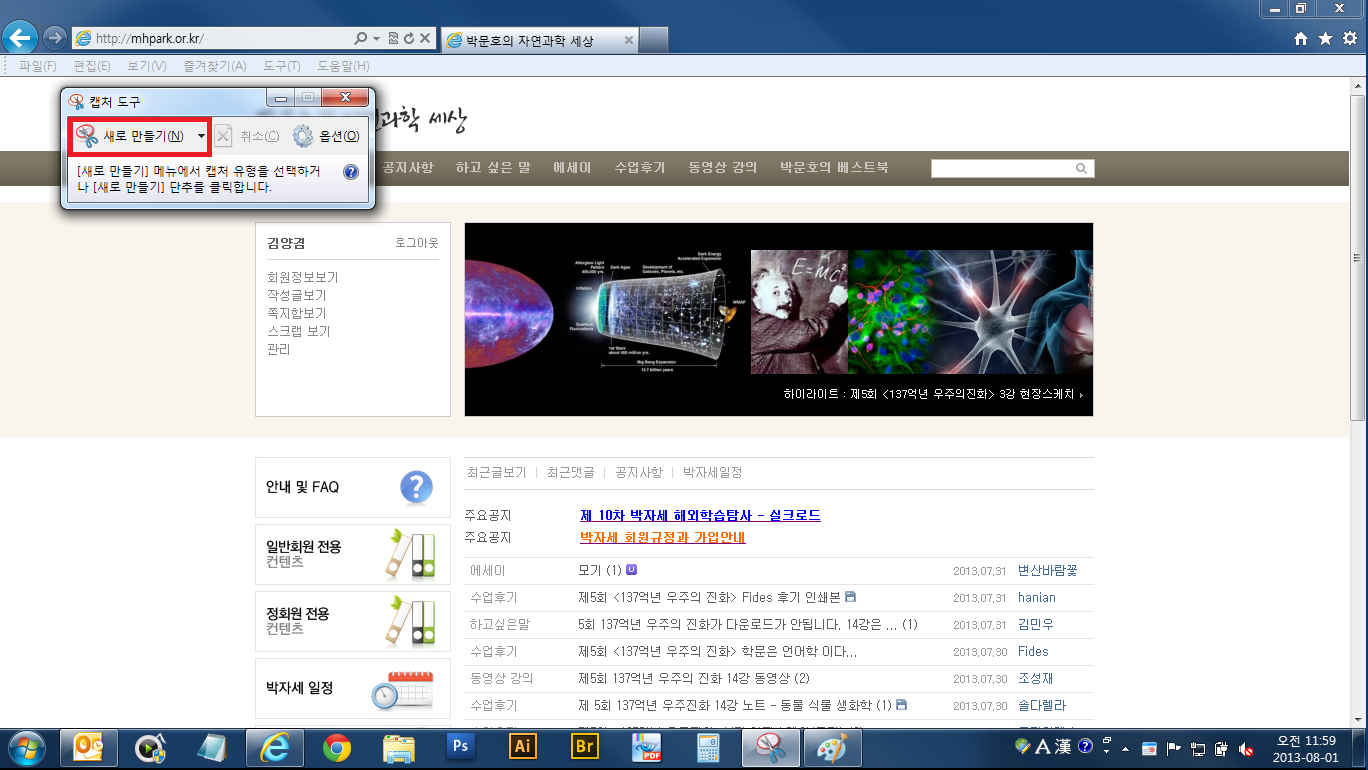Image resolution: width=1368 pixels, height=770 pixels.
Task: Open the 제 10차 박자세 해외학습탐사 link
Action: [700, 516]
